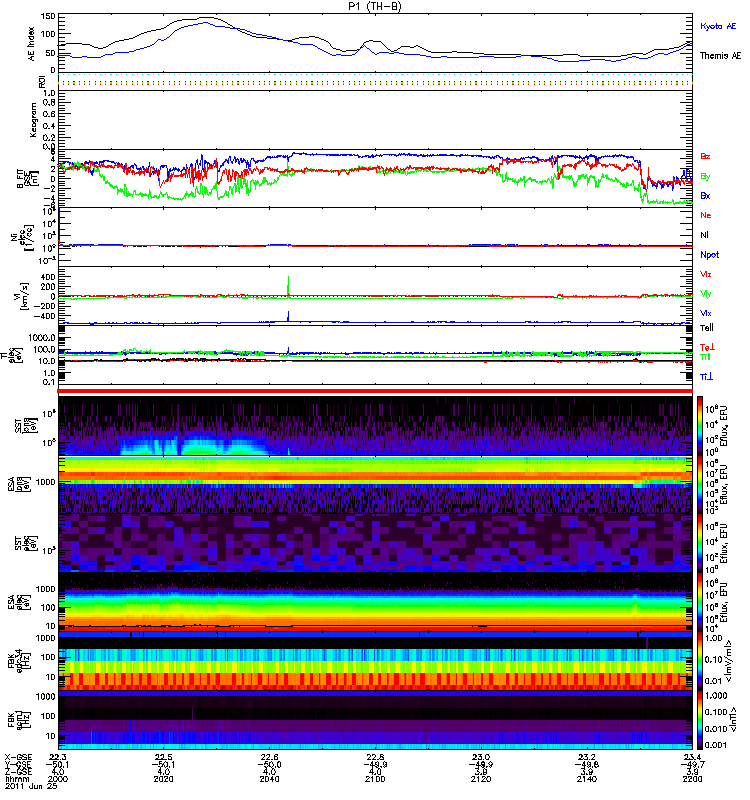Click the black "Tell" temperature legend label

[707, 328]
